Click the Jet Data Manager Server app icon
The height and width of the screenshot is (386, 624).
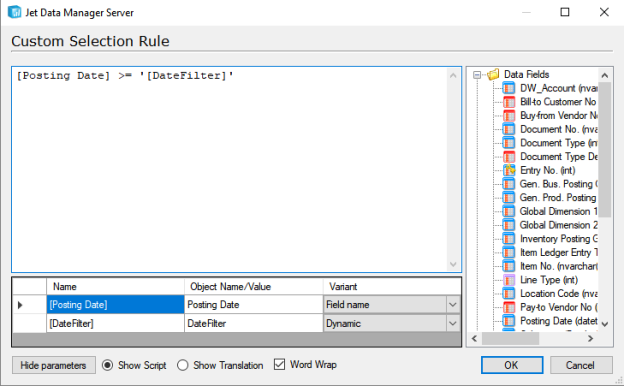pyautogui.click(x=14, y=12)
